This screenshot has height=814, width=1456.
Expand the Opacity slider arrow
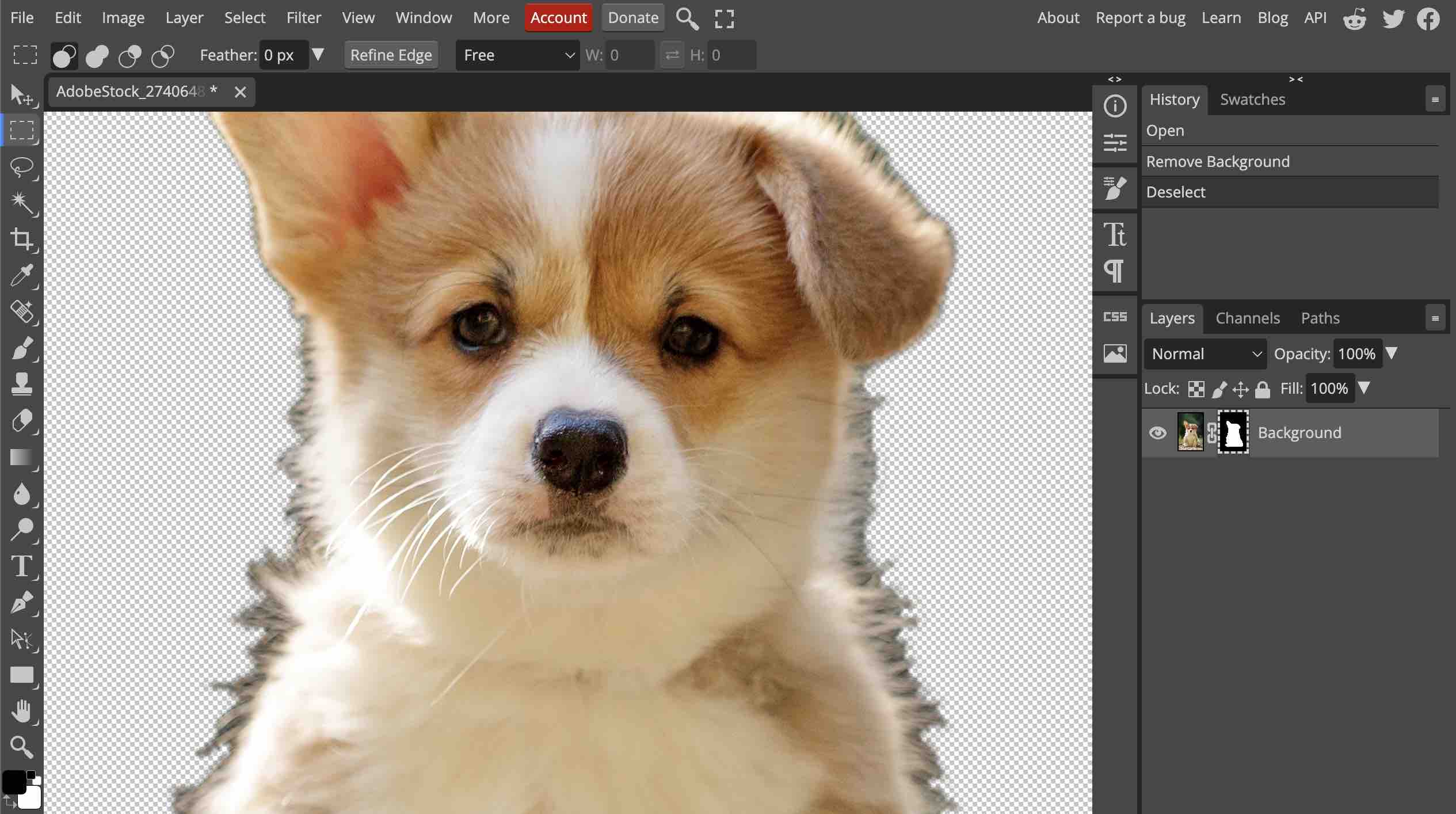(1392, 353)
